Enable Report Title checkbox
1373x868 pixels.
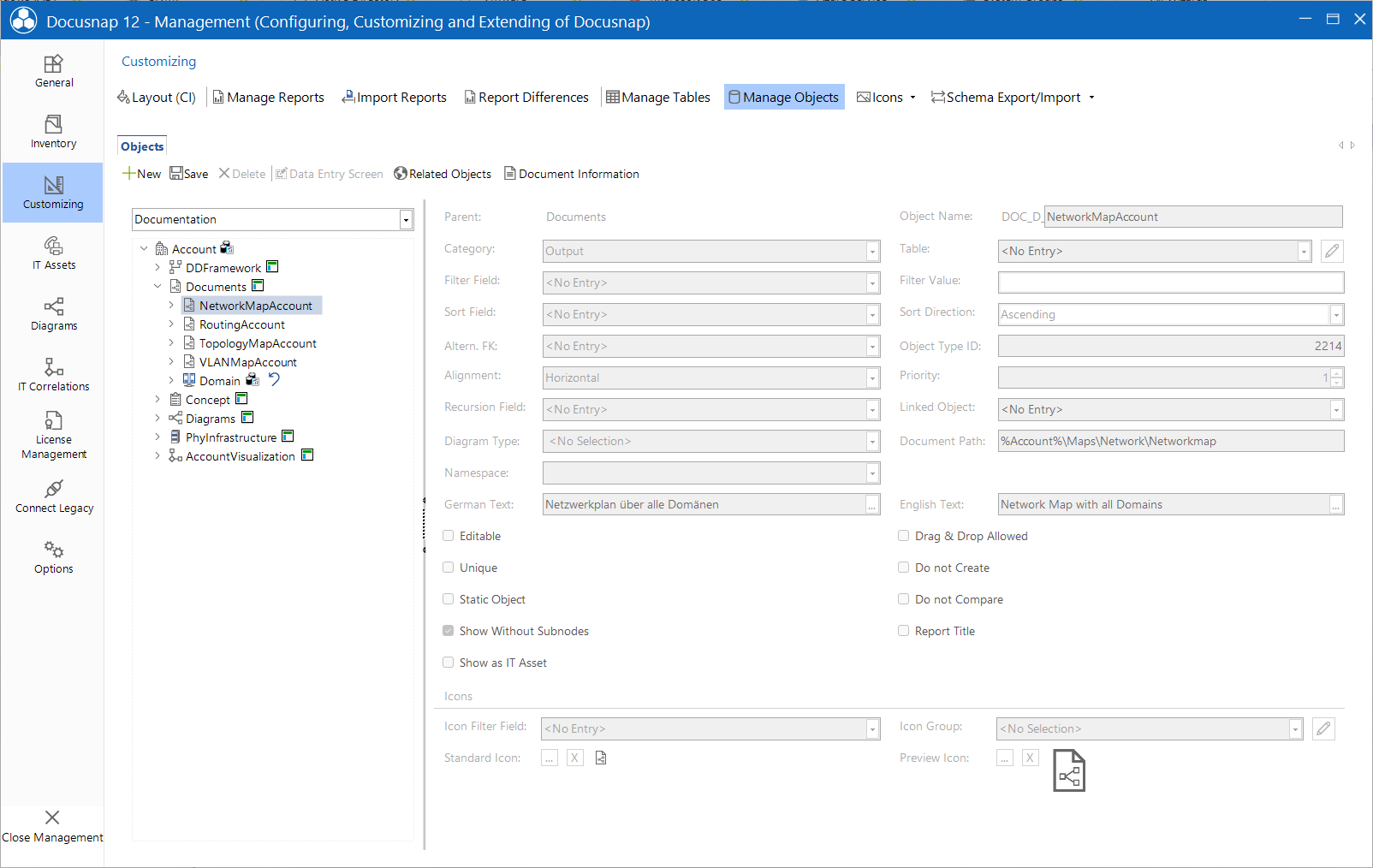point(903,631)
